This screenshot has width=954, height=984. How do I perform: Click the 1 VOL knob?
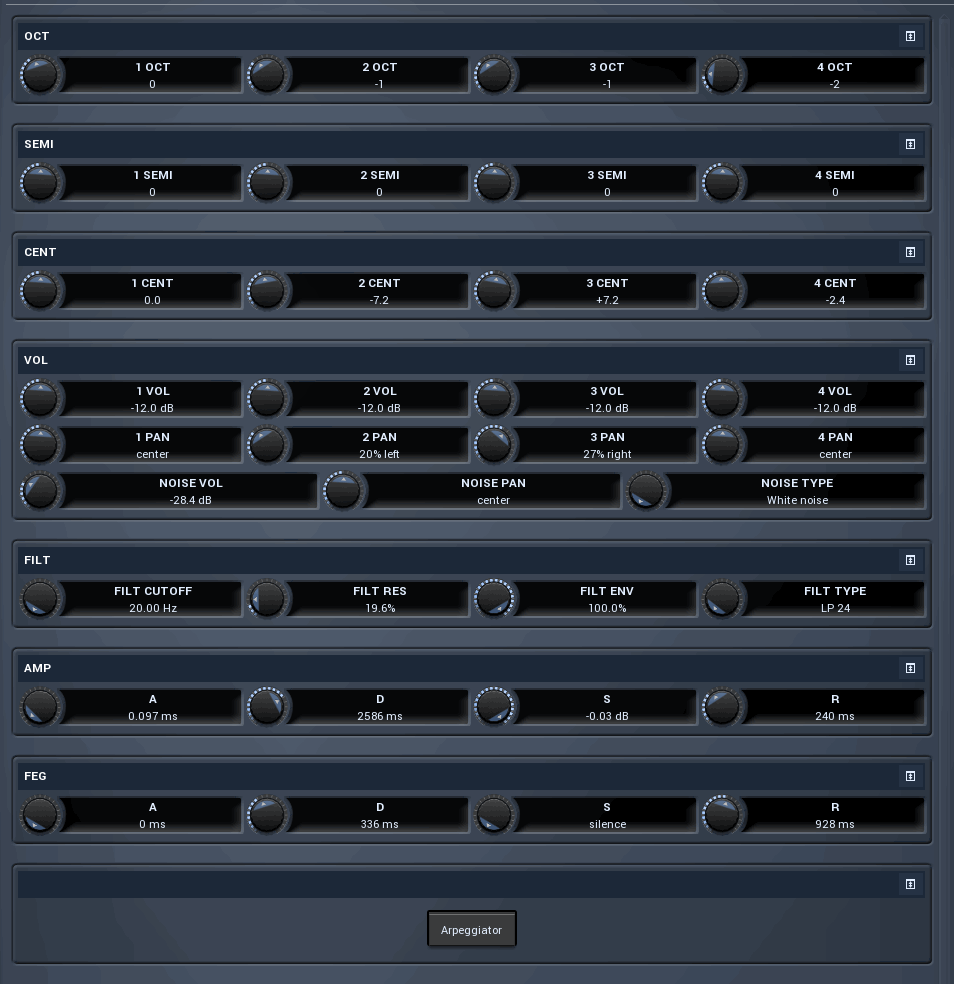[x=40, y=399]
